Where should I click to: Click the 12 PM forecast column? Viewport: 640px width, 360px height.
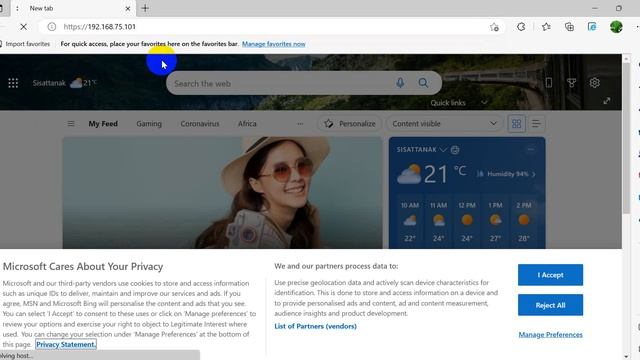[x=467, y=222]
